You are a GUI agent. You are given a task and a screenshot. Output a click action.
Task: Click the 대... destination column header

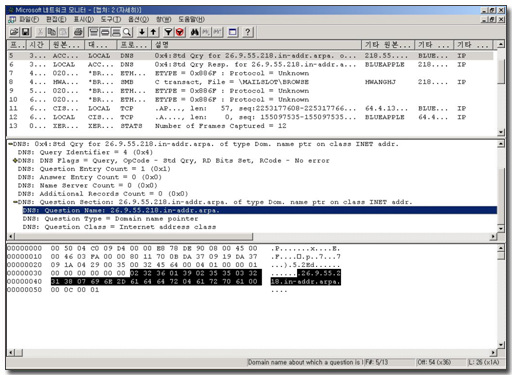pyautogui.click(x=101, y=45)
